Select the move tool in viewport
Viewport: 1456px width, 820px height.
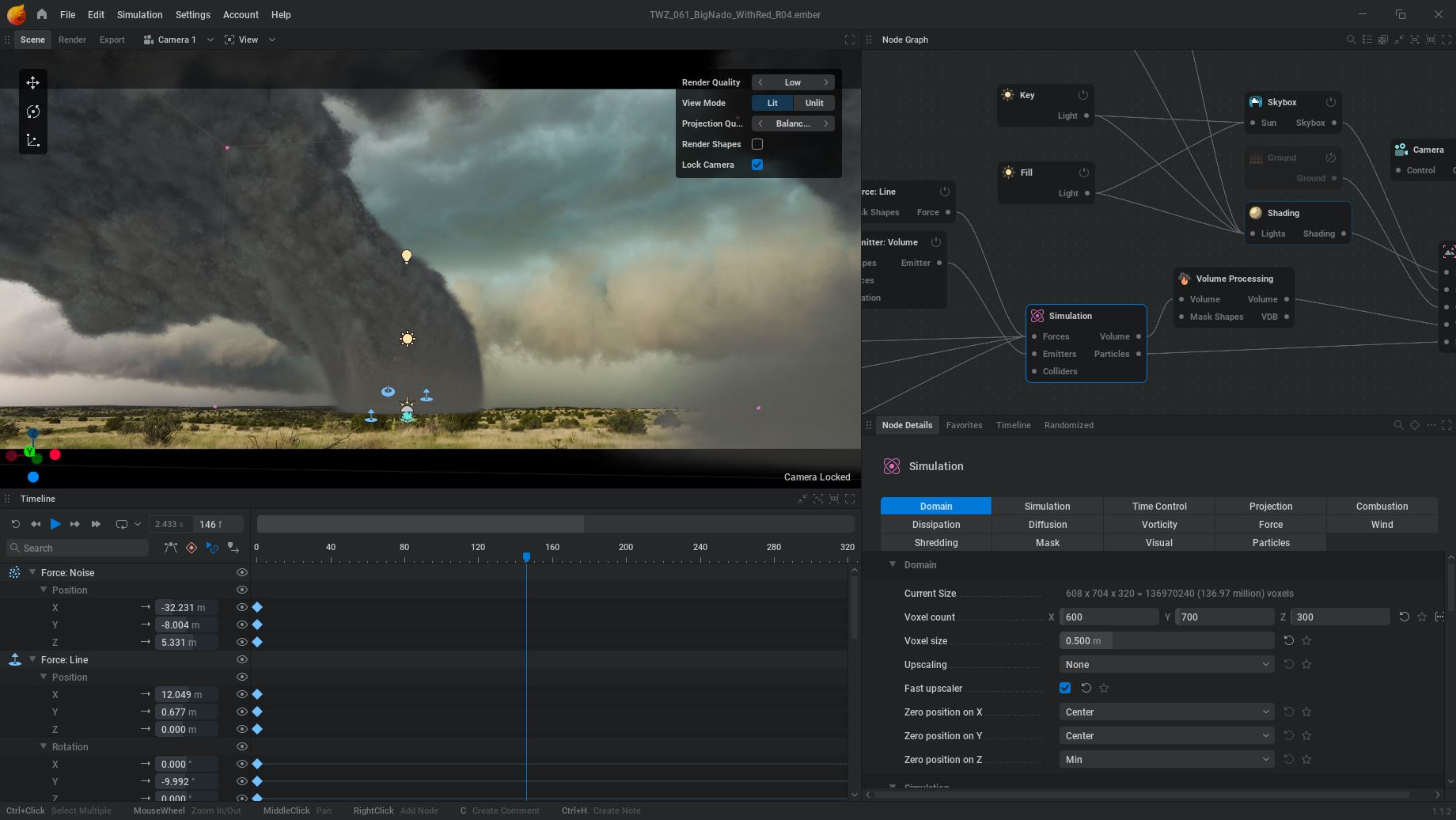(32, 82)
